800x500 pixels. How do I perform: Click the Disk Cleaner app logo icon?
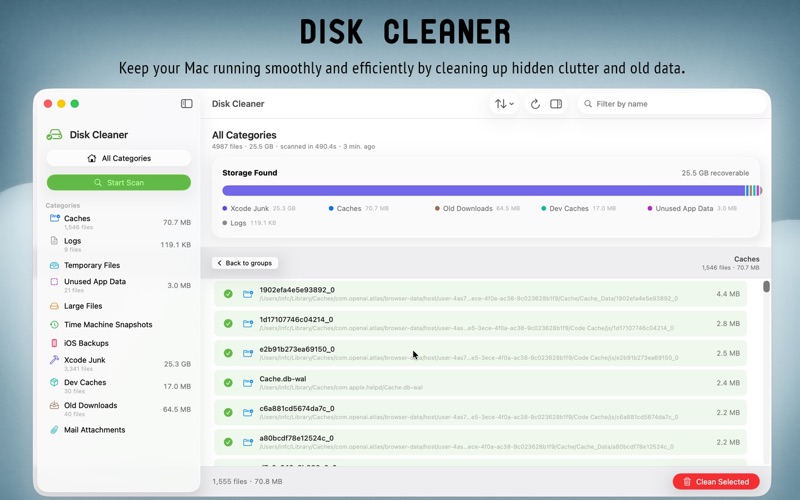54,135
